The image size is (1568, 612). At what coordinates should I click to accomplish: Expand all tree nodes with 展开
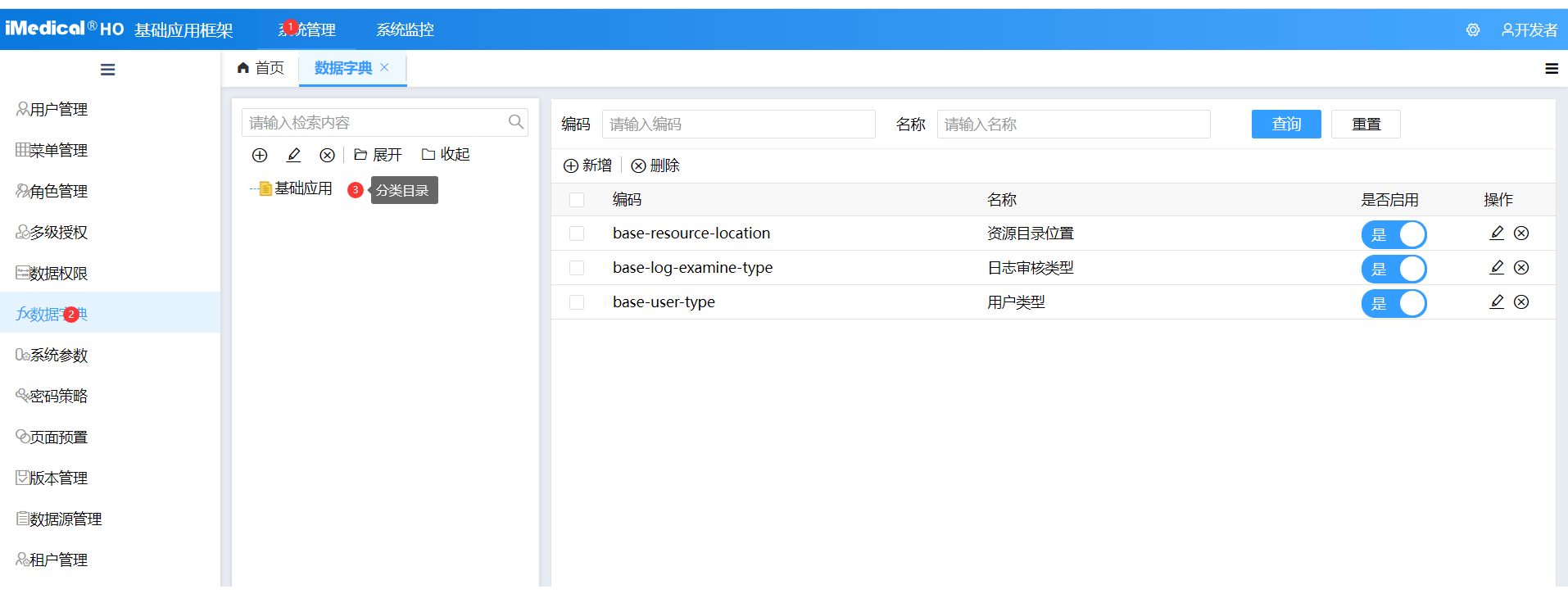(378, 155)
